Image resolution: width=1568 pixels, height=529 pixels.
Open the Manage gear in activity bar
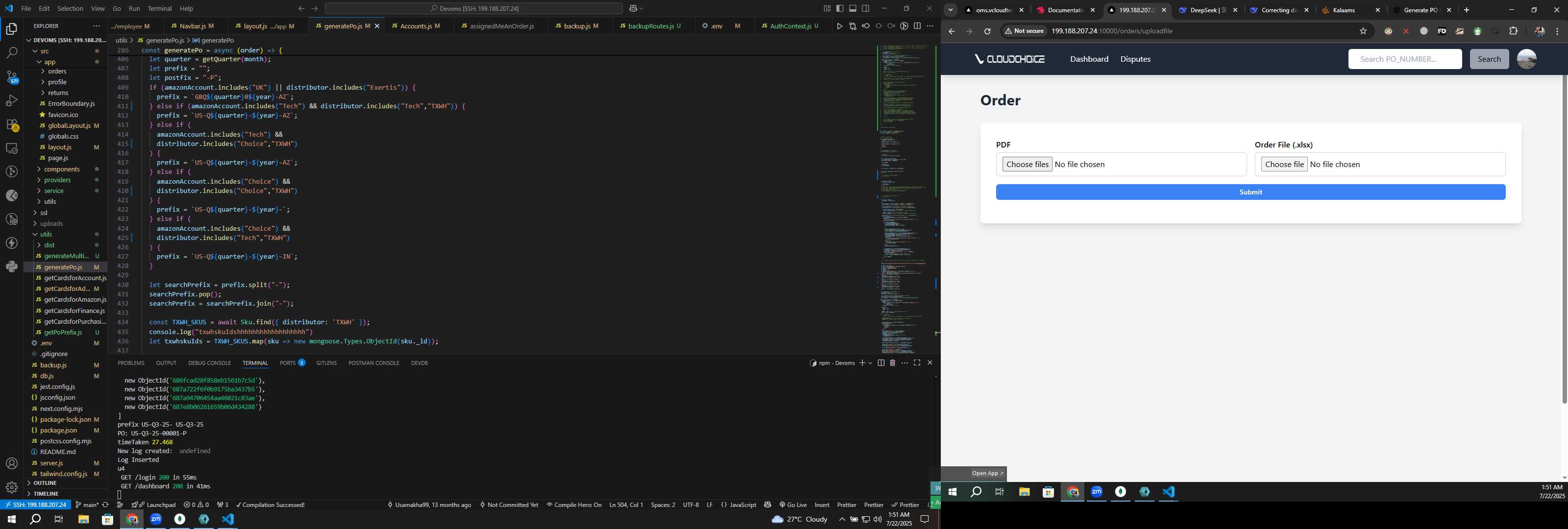coord(12,487)
